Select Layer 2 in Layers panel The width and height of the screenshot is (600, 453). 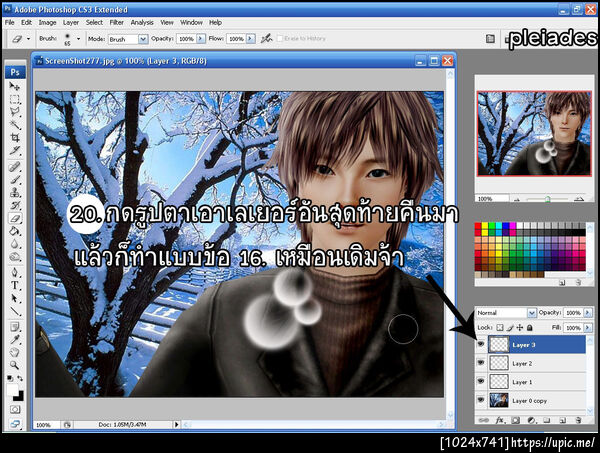(x=536, y=363)
